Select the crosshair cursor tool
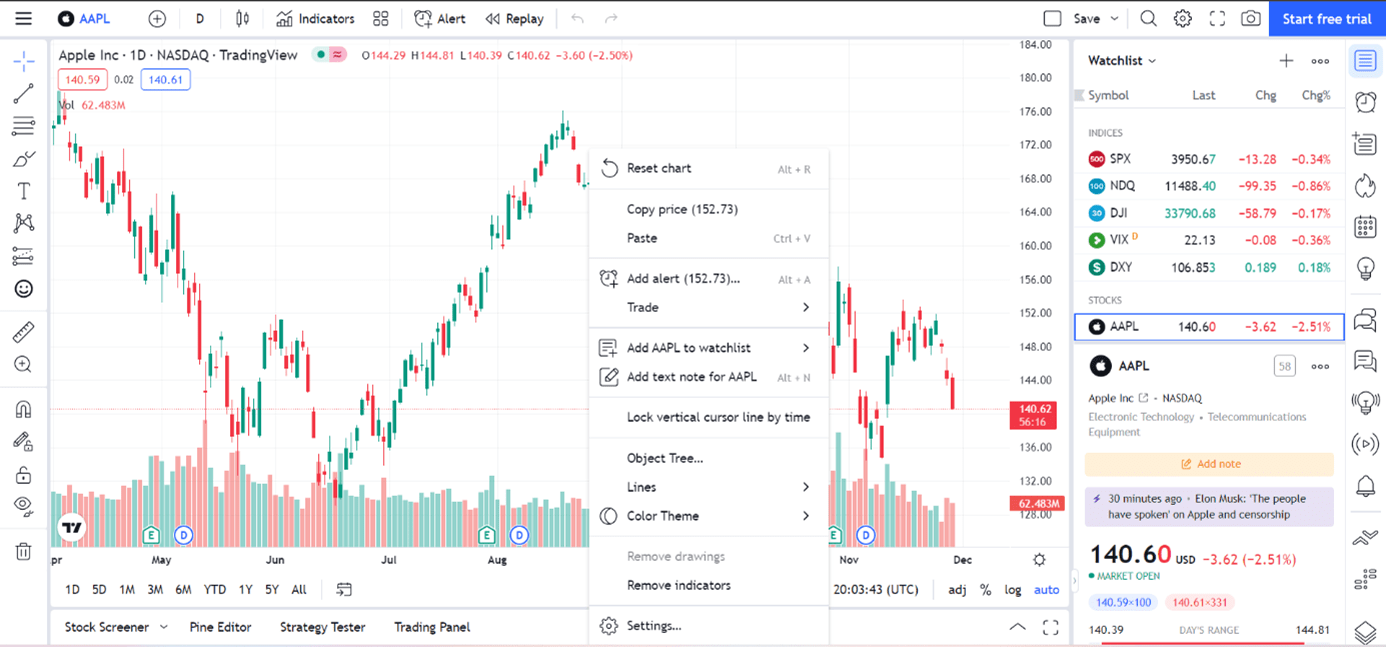The width and height of the screenshot is (1386, 647). (24, 61)
